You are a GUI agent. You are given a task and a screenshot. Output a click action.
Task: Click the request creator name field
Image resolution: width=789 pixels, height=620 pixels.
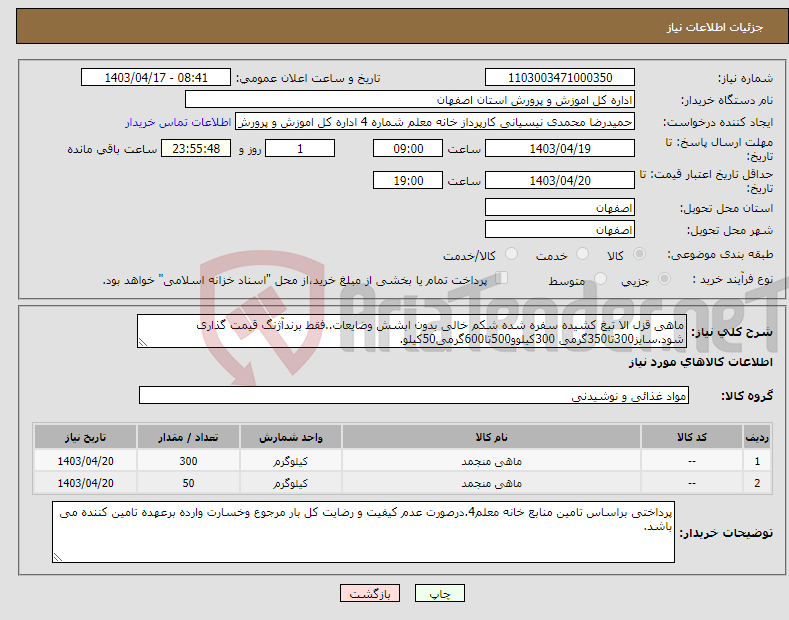coord(435,122)
